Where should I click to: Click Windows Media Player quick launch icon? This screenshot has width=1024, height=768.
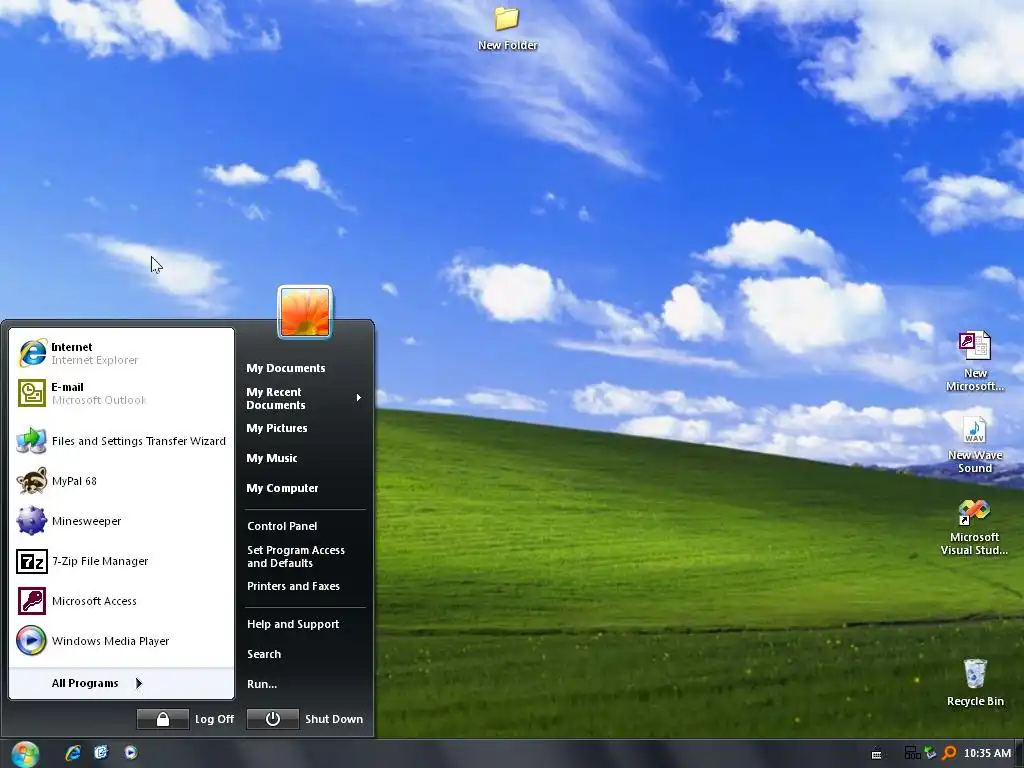[131, 753]
